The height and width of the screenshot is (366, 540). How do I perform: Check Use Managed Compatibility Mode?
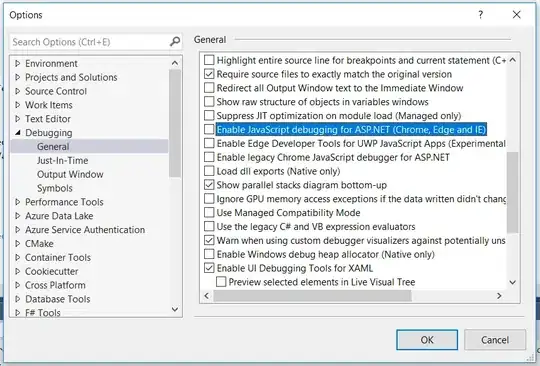click(x=209, y=212)
